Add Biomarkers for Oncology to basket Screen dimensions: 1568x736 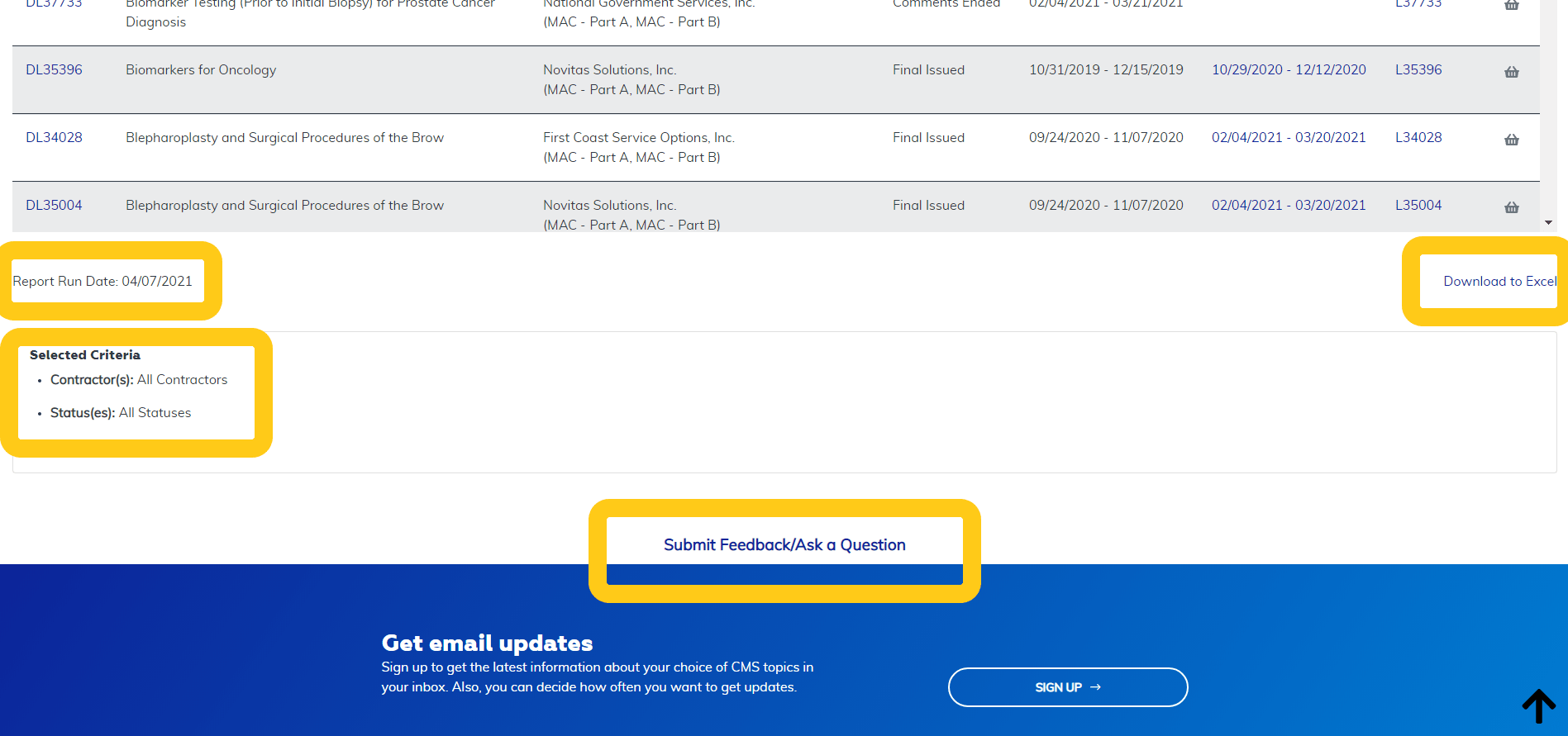[x=1511, y=72]
